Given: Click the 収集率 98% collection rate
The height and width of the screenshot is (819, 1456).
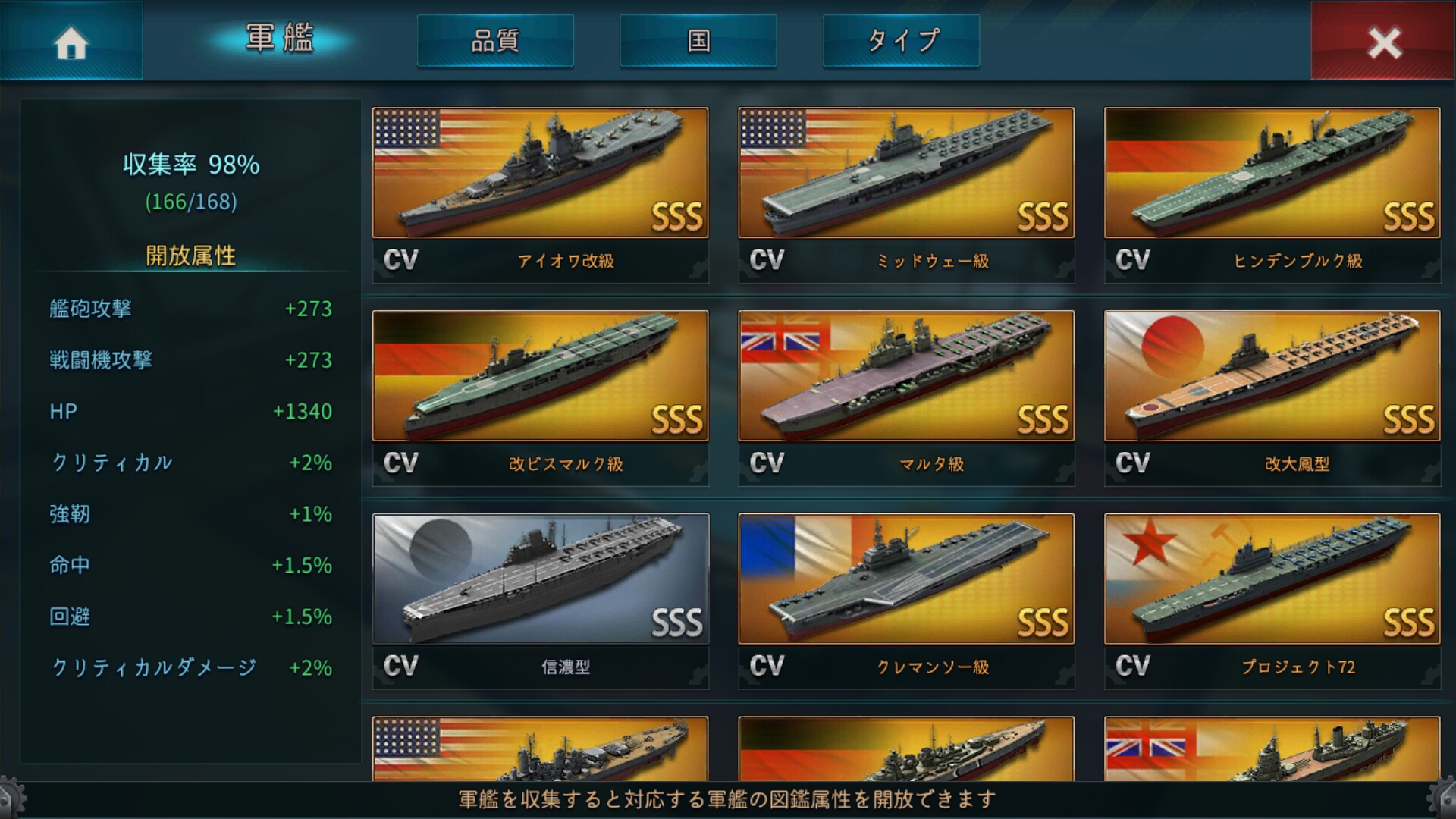Looking at the screenshot, I should [x=191, y=164].
